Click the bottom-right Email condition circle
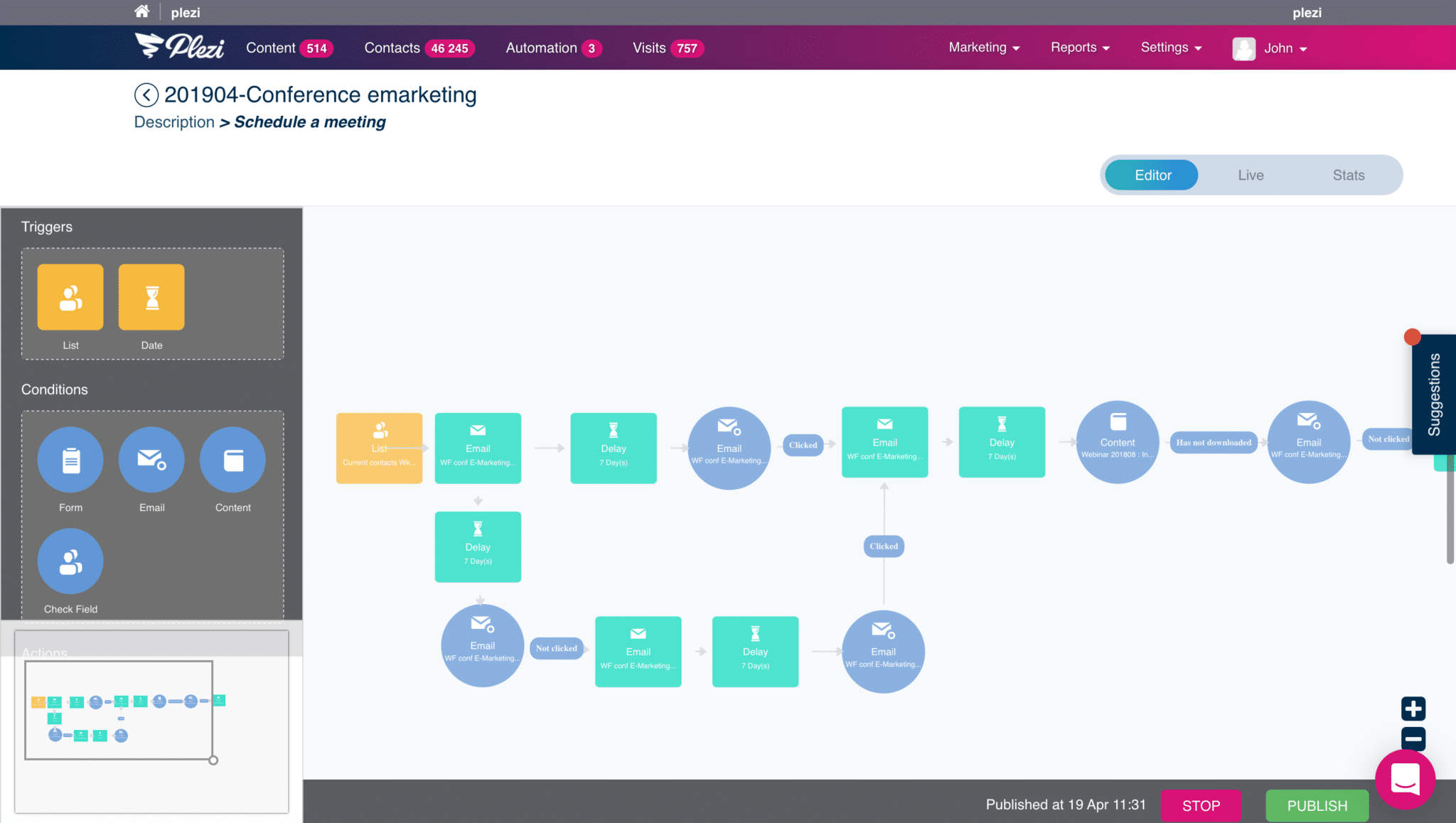Viewport: 1456px width, 823px height. pos(884,652)
